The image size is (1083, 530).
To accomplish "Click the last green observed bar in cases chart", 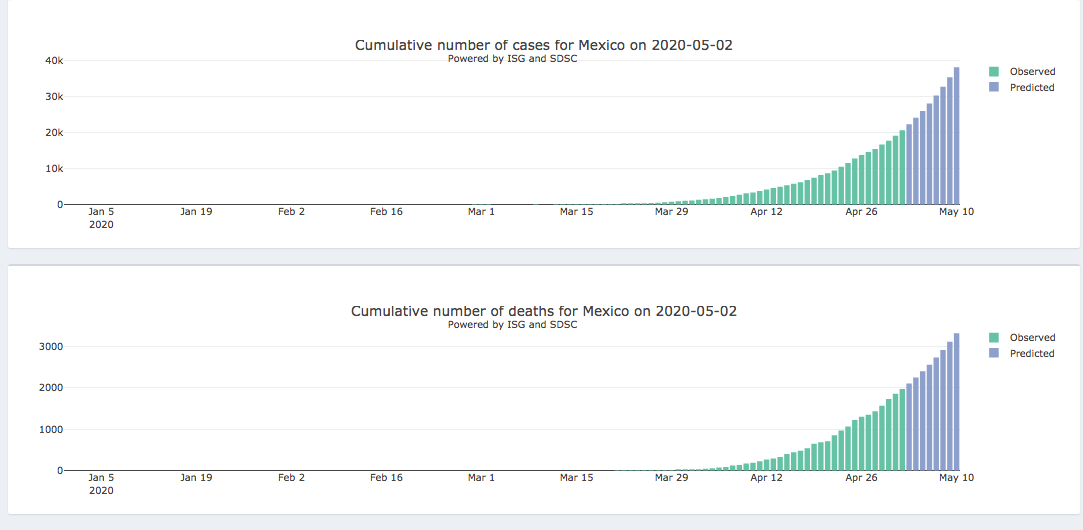I will pos(902,168).
